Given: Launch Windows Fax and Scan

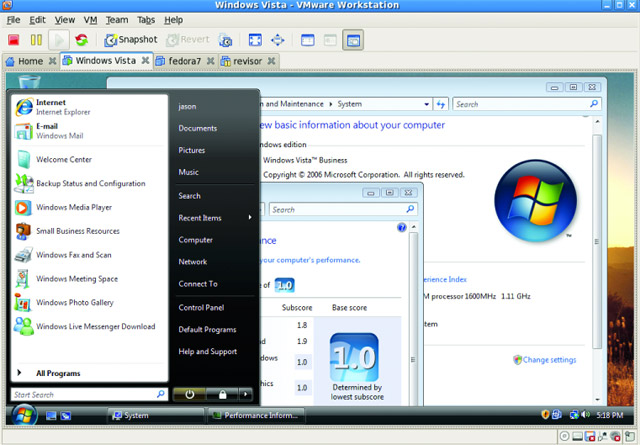Looking at the screenshot, I should (89, 255).
